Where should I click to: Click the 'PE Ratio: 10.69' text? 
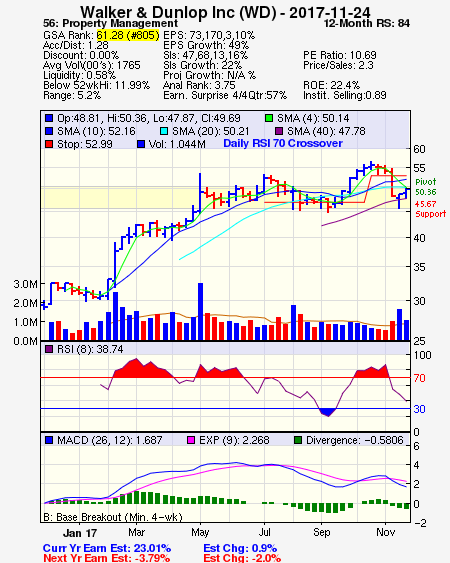(340, 55)
